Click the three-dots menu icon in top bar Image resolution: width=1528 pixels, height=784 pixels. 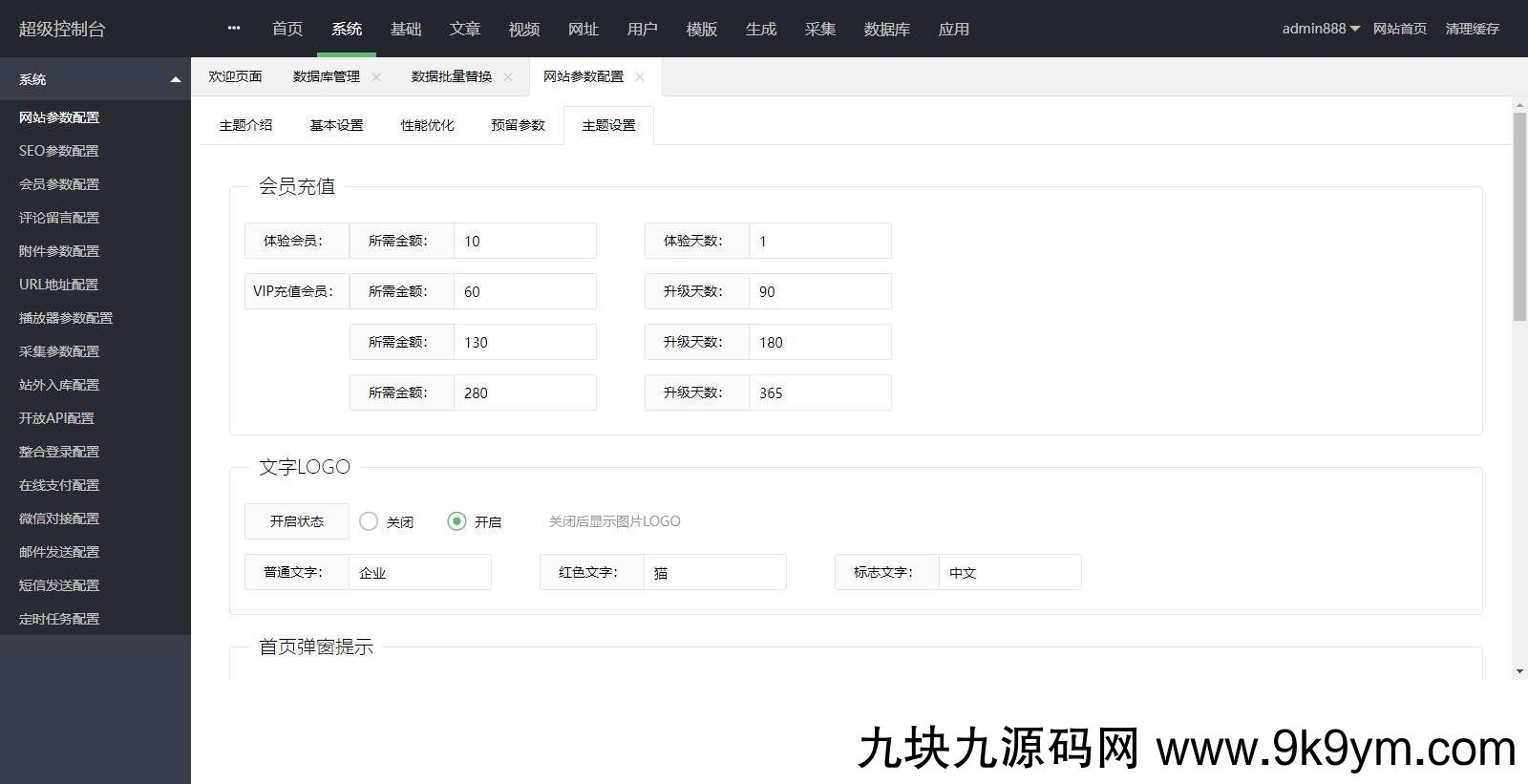[x=234, y=29]
